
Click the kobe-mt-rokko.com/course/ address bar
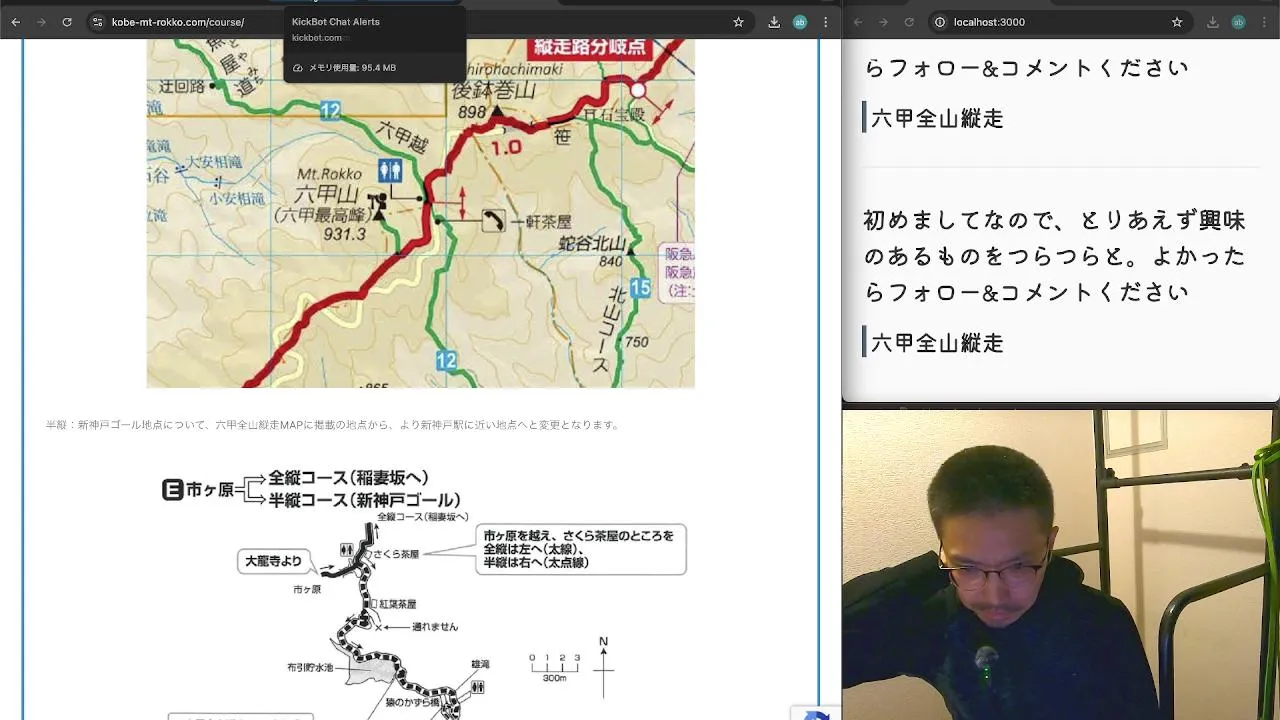[178, 22]
